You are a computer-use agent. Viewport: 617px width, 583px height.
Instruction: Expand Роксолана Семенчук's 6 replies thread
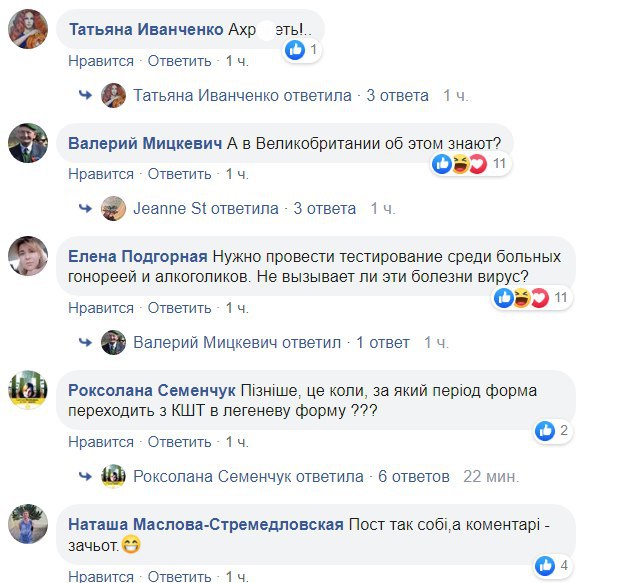[414, 477]
